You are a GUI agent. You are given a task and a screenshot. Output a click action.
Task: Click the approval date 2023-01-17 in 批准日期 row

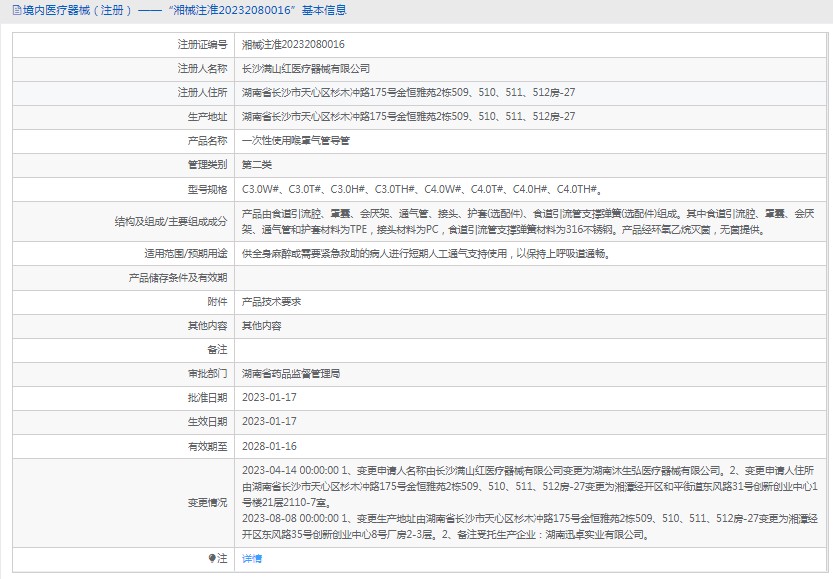point(269,398)
